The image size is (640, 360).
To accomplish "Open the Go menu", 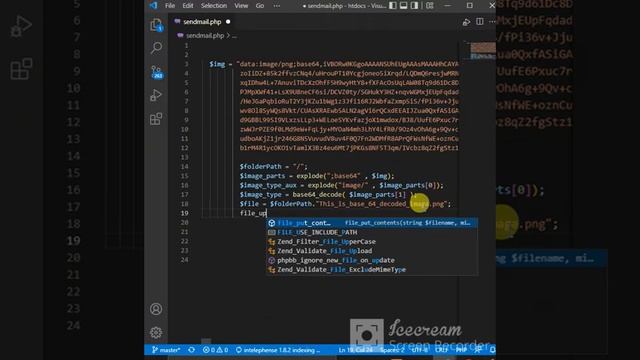I will [x=260, y=6].
